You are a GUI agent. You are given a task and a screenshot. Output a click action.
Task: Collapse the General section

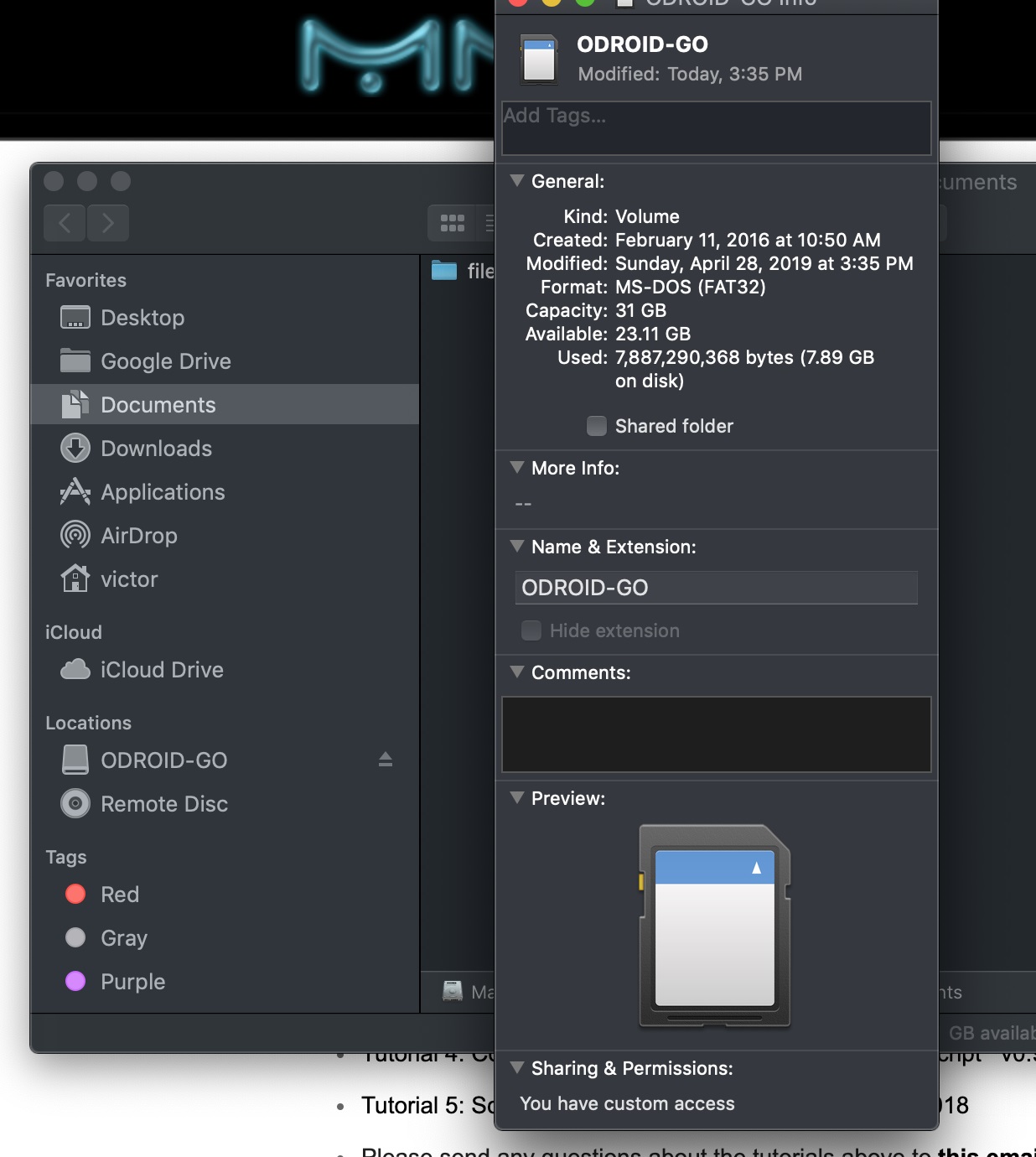point(517,181)
